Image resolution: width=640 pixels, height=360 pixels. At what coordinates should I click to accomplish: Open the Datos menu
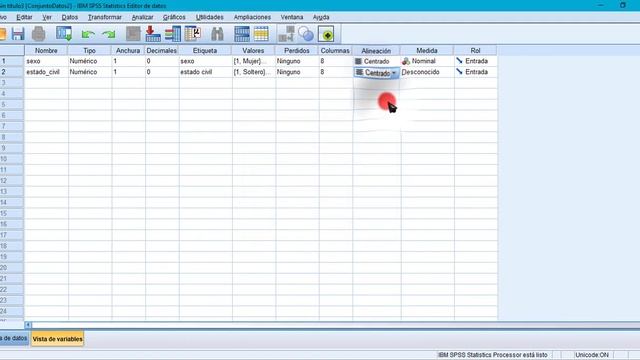point(70,17)
